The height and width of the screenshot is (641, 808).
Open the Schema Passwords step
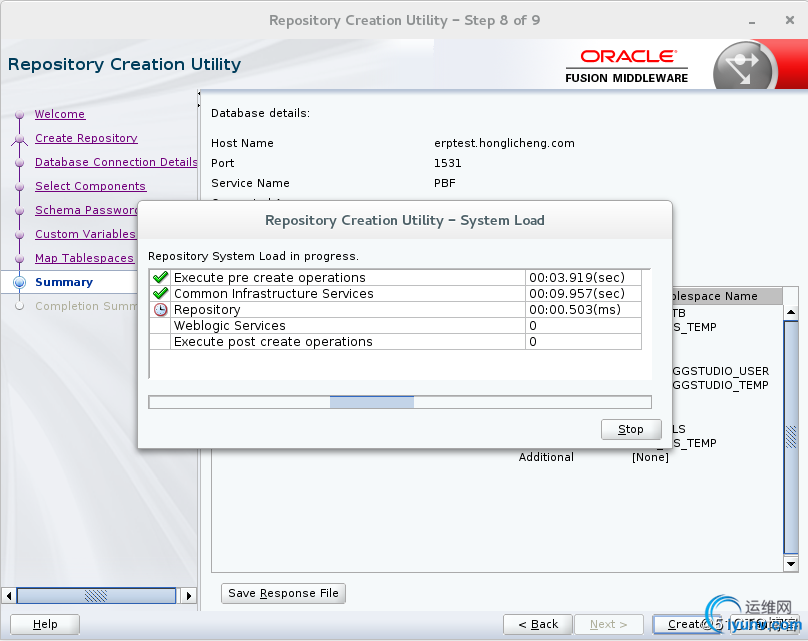[x=86, y=210]
